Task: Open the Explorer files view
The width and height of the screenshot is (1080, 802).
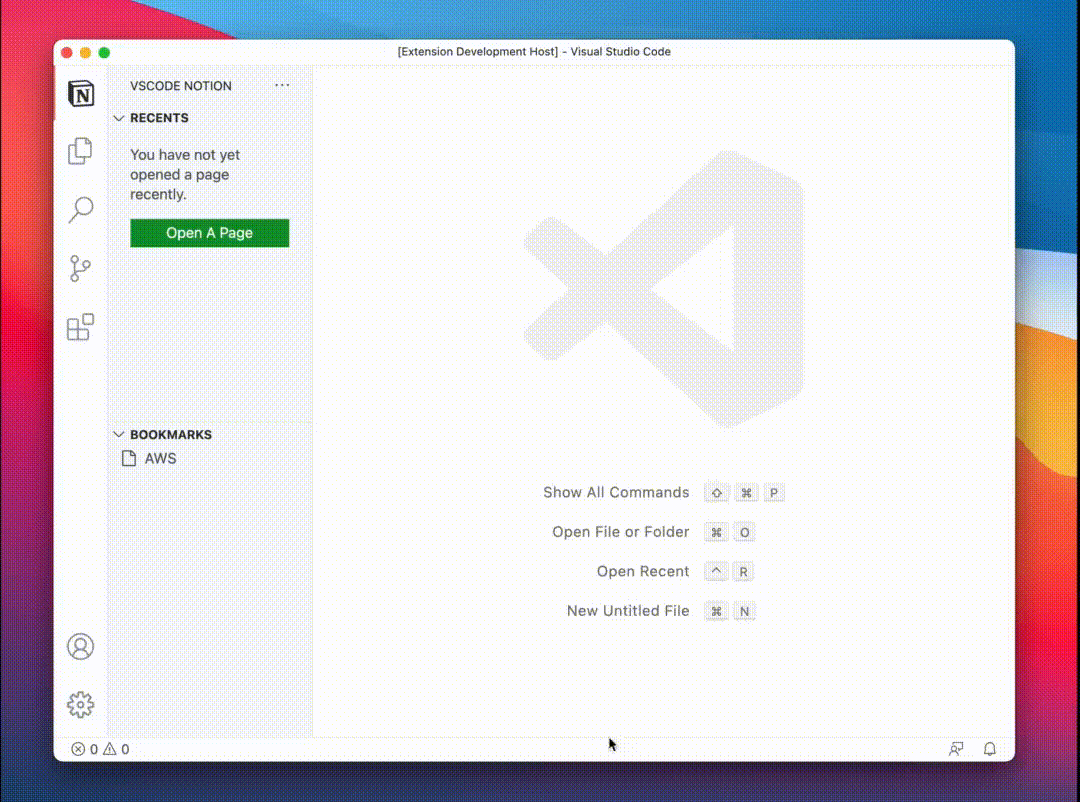Action: 81,151
